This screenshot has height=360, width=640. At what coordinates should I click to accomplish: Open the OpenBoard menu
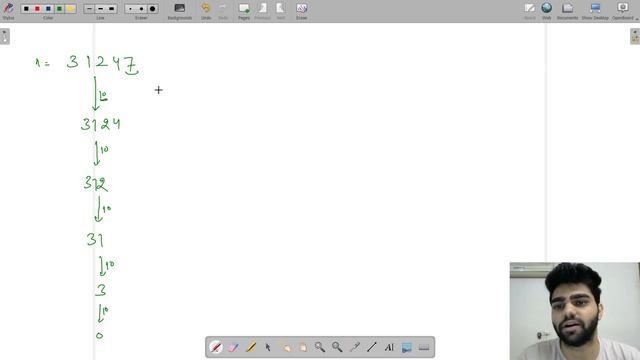tap(623, 11)
